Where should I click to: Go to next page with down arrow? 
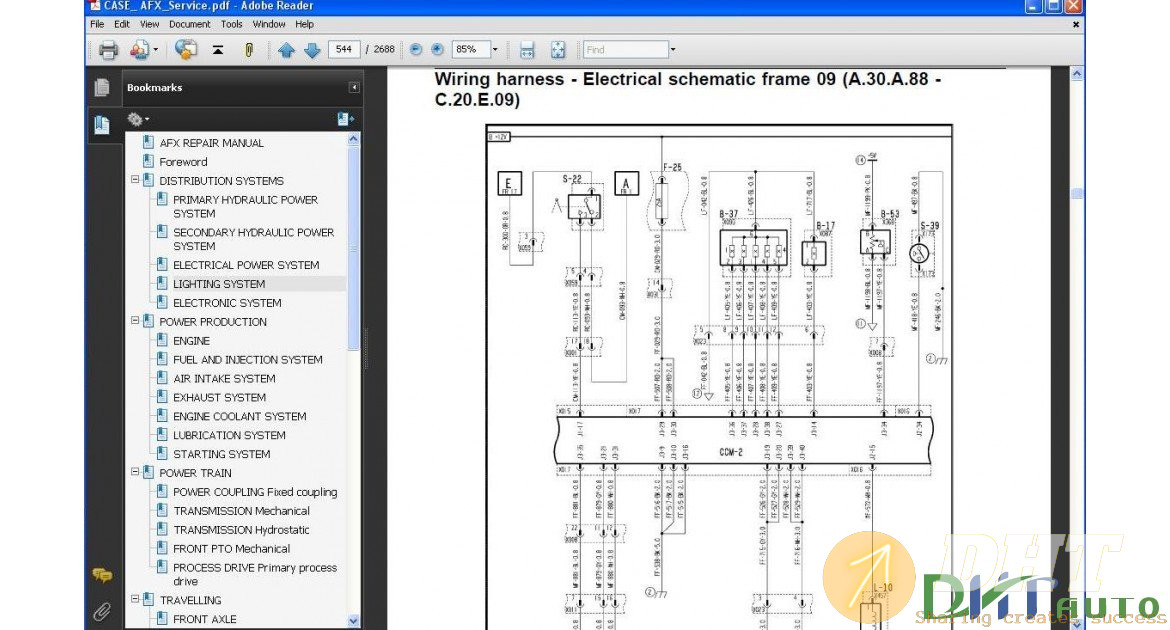(312, 50)
